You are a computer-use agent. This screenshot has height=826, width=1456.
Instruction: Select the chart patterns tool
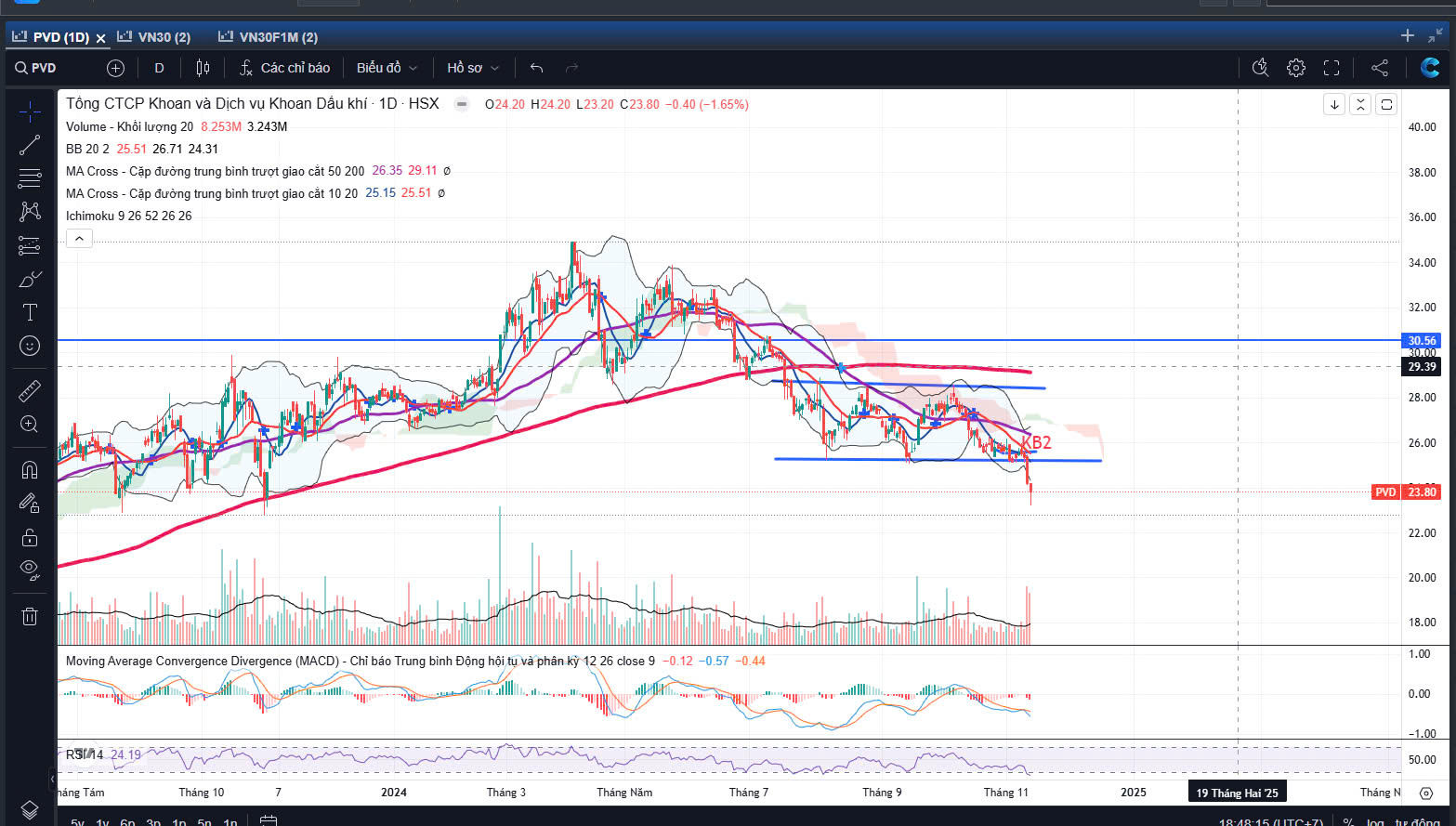(30, 211)
